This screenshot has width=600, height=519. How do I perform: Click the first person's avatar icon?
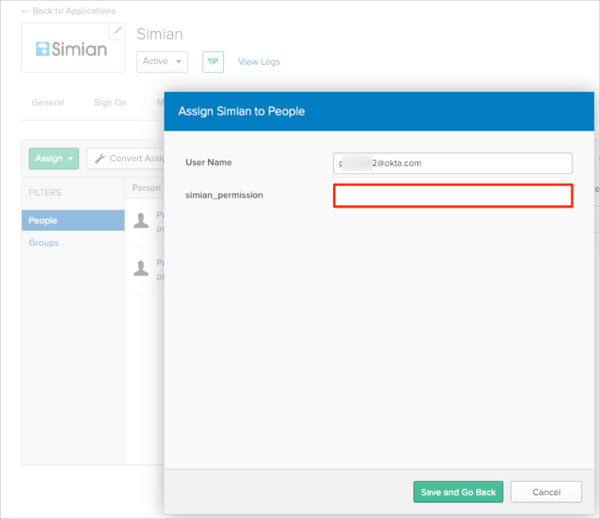point(141,220)
